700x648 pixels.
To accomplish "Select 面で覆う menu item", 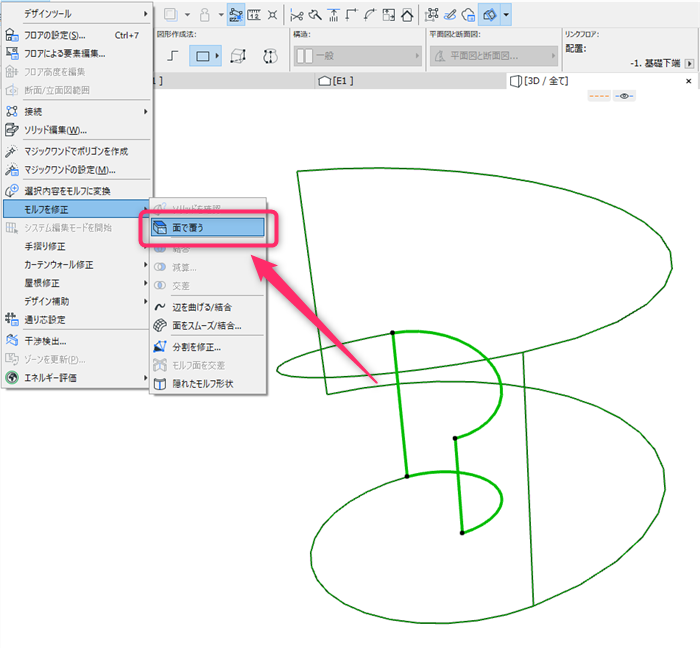I will point(208,228).
